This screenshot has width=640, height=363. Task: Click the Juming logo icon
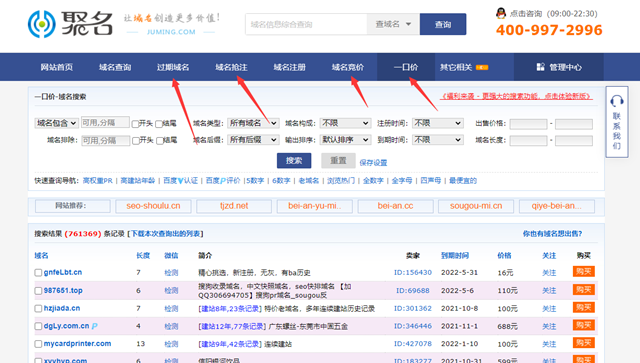[x=42, y=24]
